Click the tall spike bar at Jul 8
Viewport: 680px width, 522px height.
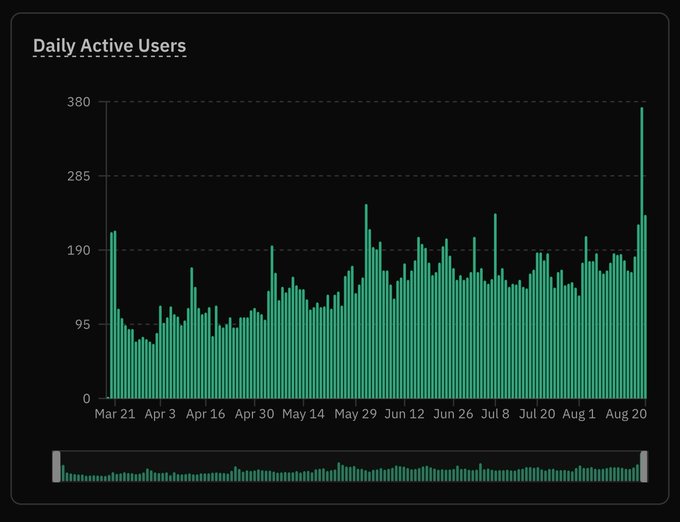point(495,306)
